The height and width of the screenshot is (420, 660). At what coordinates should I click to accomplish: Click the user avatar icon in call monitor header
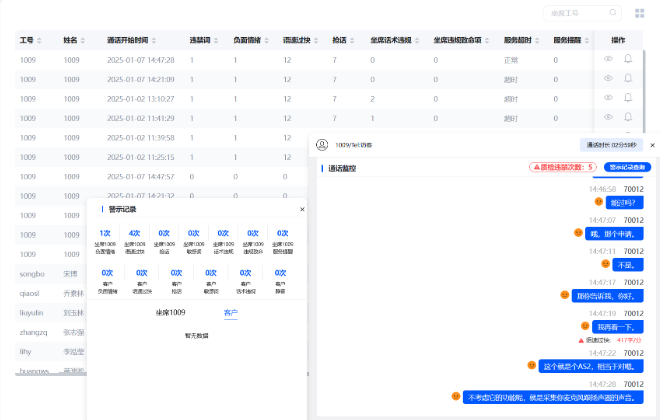[x=322, y=145]
